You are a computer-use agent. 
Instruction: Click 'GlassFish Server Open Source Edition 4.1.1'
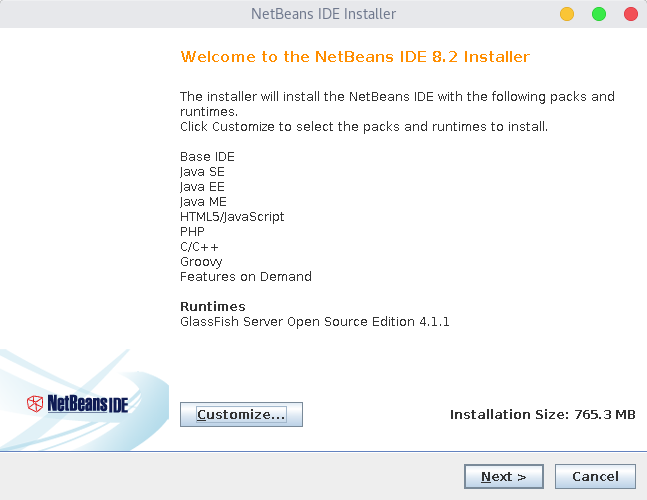point(315,322)
